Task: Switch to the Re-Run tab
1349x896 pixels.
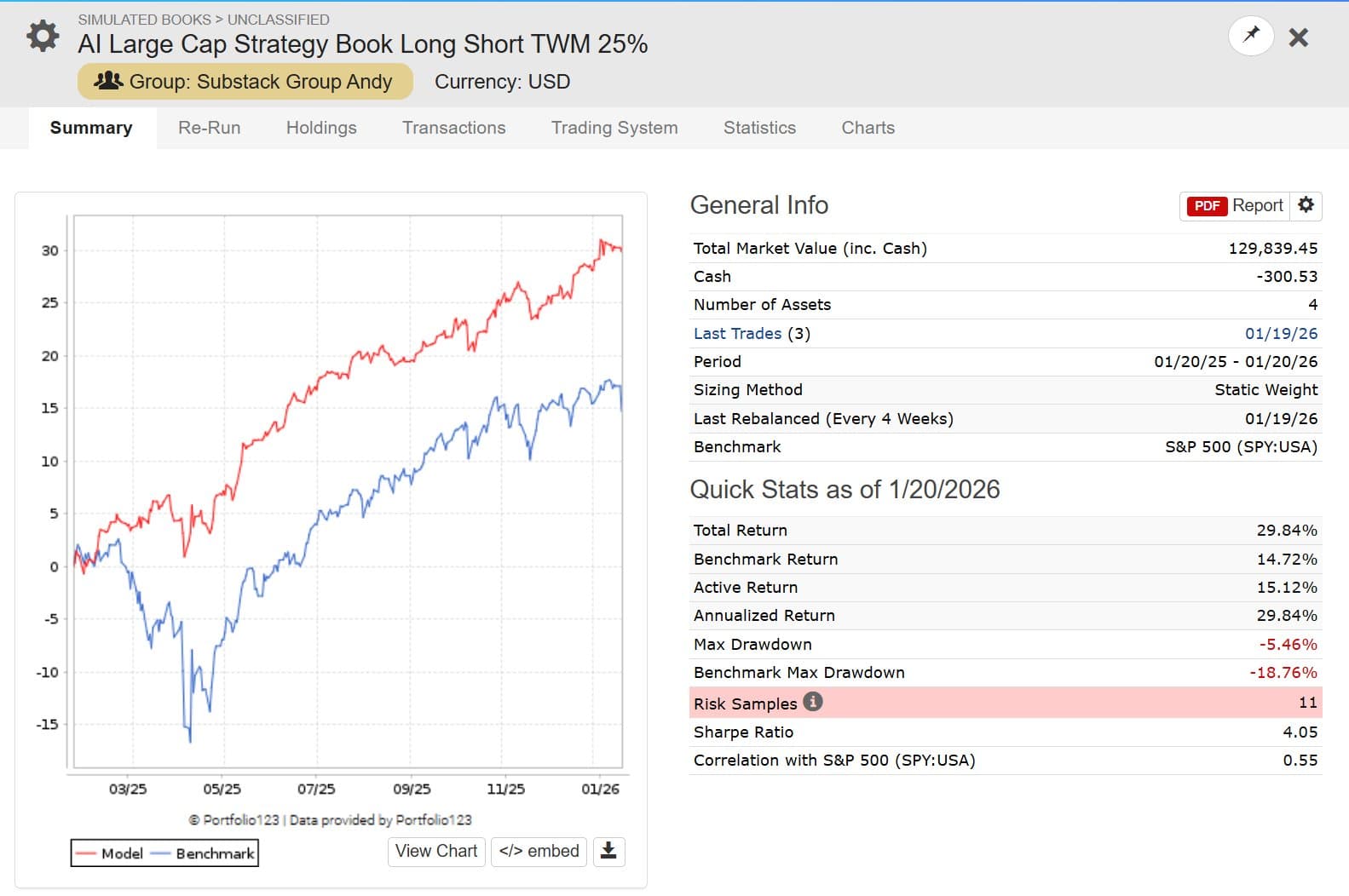Action: coord(209,128)
